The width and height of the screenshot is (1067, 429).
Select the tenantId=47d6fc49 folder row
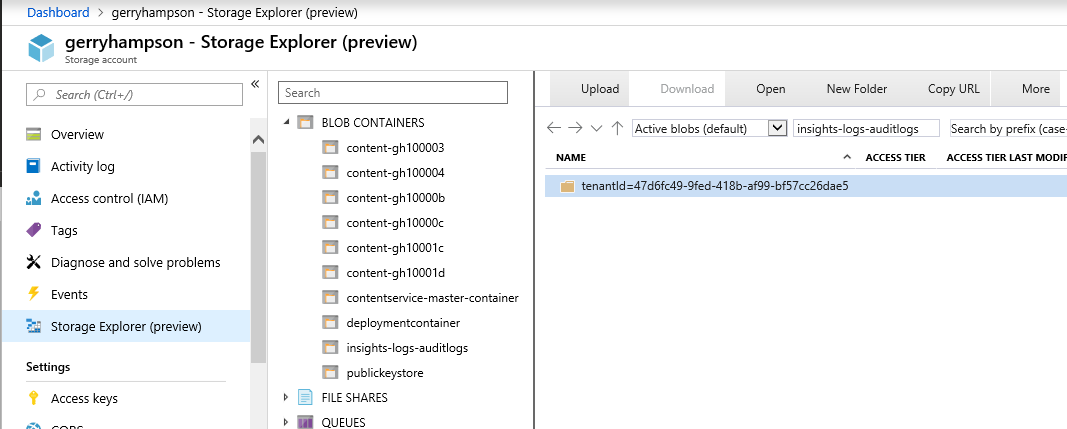coord(806,186)
